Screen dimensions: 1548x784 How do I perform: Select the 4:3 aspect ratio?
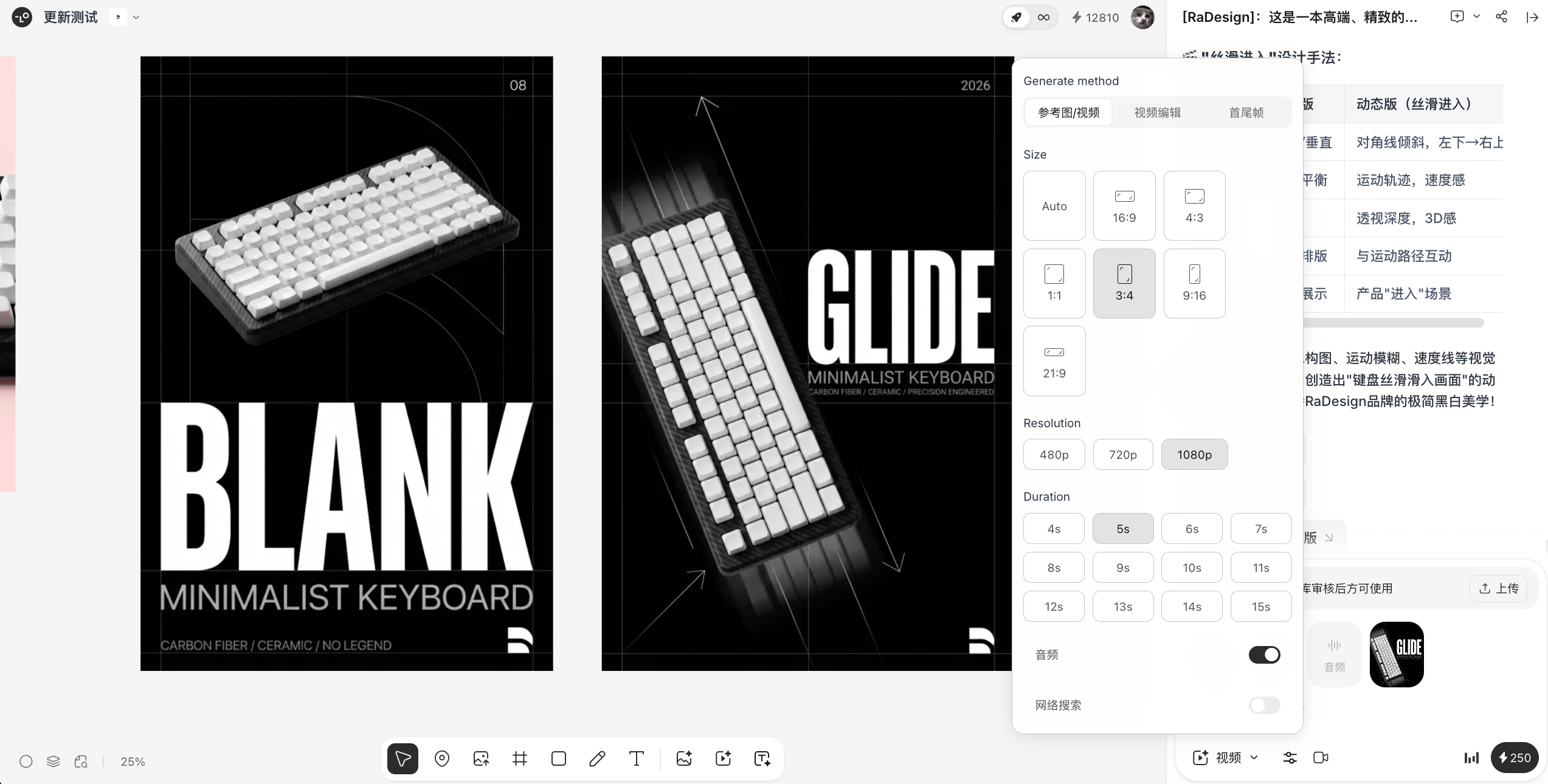[x=1194, y=206]
